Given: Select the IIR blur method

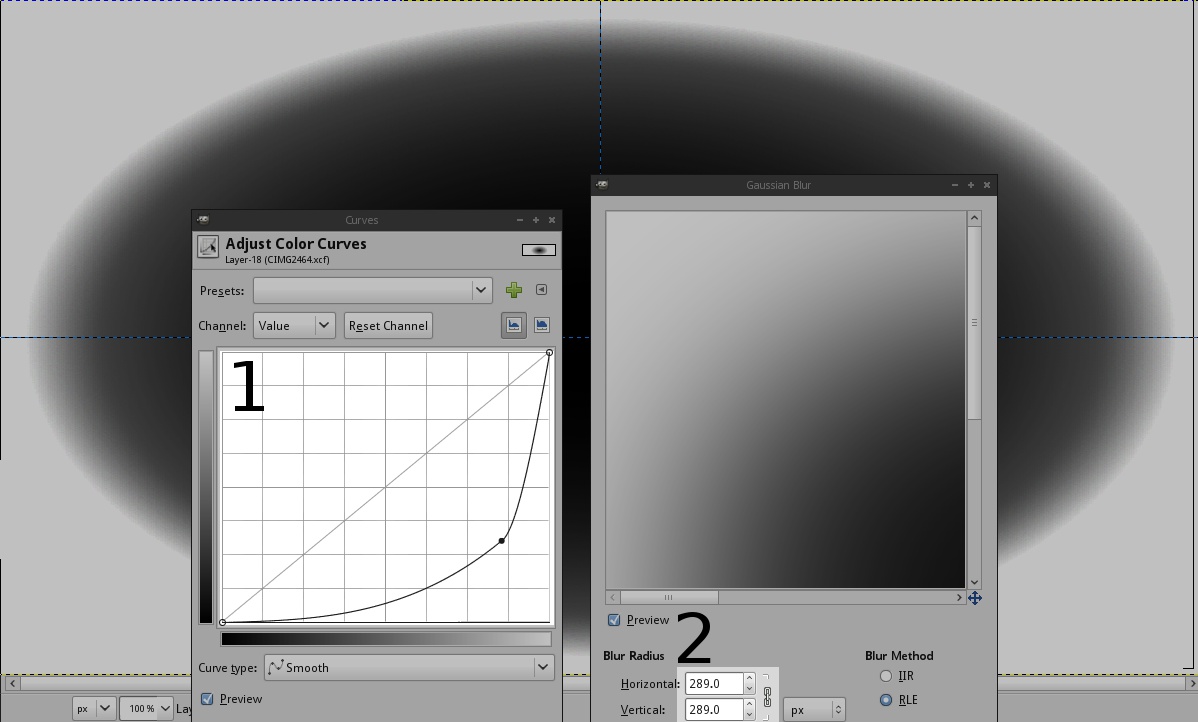Looking at the screenshot, I should (885, 675).
